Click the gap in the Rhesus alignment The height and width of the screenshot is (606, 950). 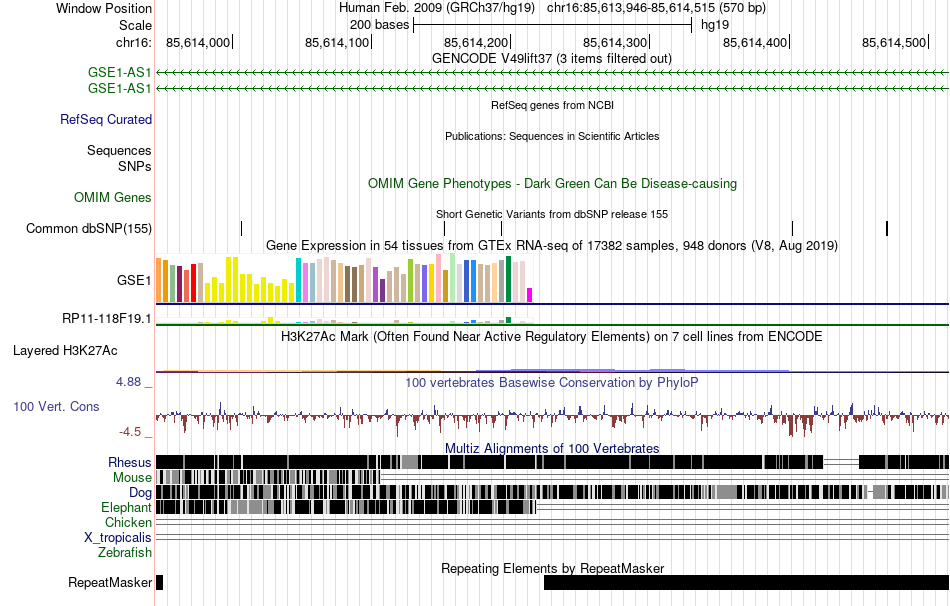tap(841, 462)
